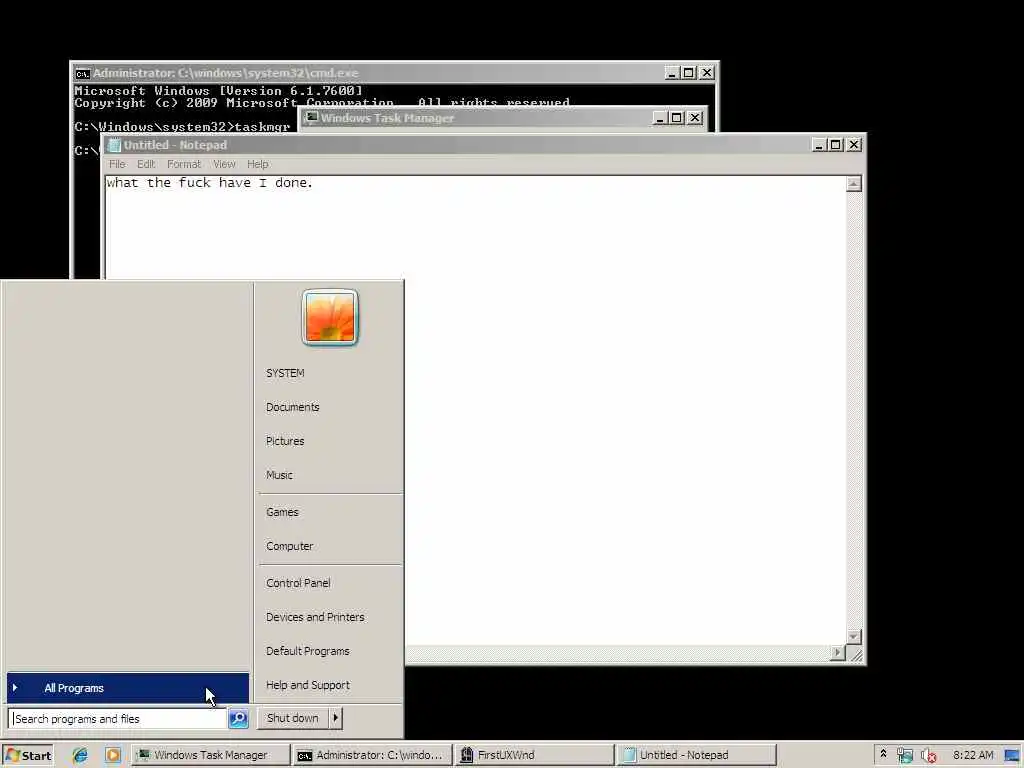Open Documents from Start menu
Image resolution: width=1024 pixels, height=768 pixels.
(293, 407)
